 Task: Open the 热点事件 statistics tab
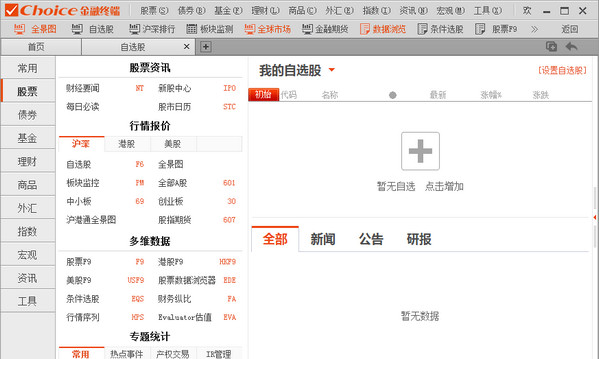click(x=127, y=354)
